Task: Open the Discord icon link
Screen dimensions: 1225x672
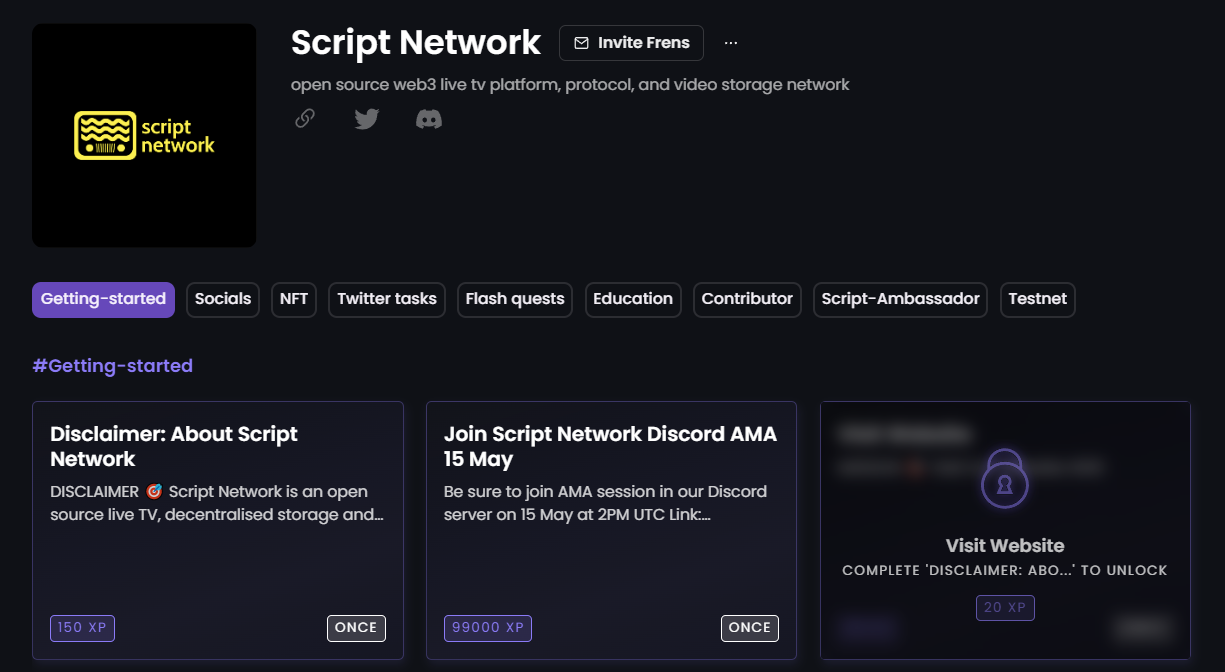Action: pyautogui.click(x=429, y=119)
